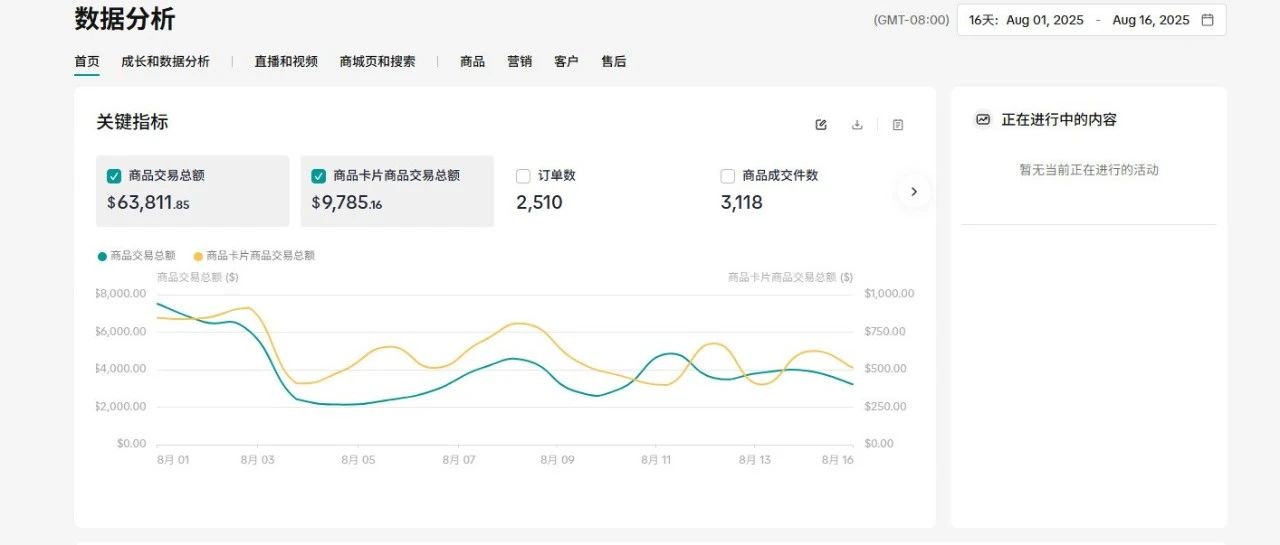Open the metrics glossary document icon
Image resolution: width=1280 pixels, height=545 pixels.
[898, 125]
